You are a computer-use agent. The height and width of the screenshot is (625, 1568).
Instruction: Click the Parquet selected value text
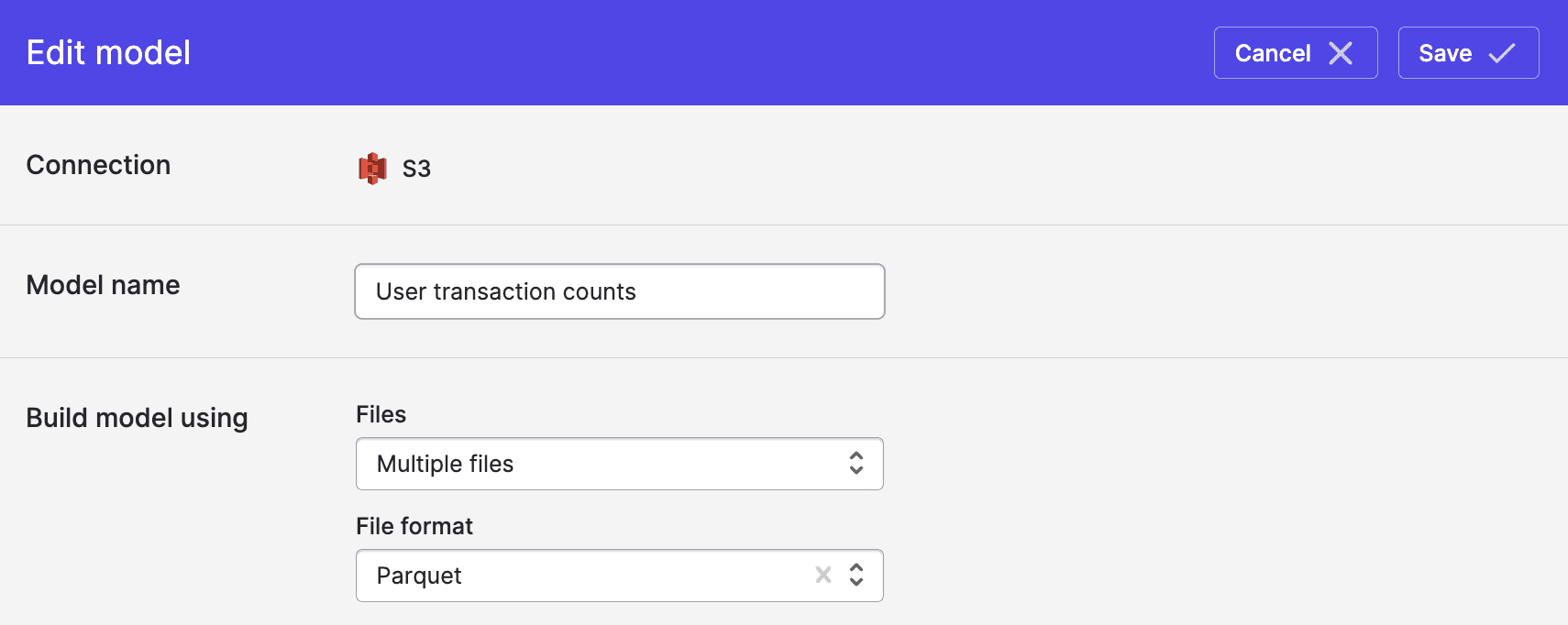(x=419, y=576)
